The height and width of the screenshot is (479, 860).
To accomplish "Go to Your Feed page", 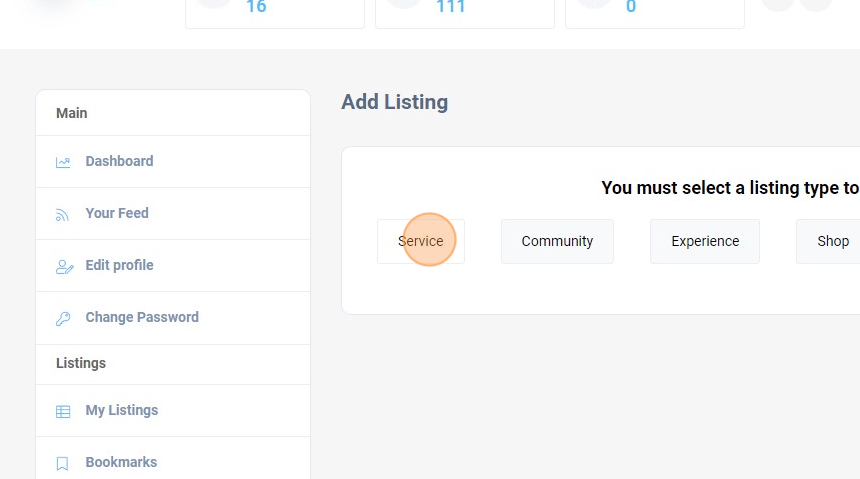I will [117, 213].
